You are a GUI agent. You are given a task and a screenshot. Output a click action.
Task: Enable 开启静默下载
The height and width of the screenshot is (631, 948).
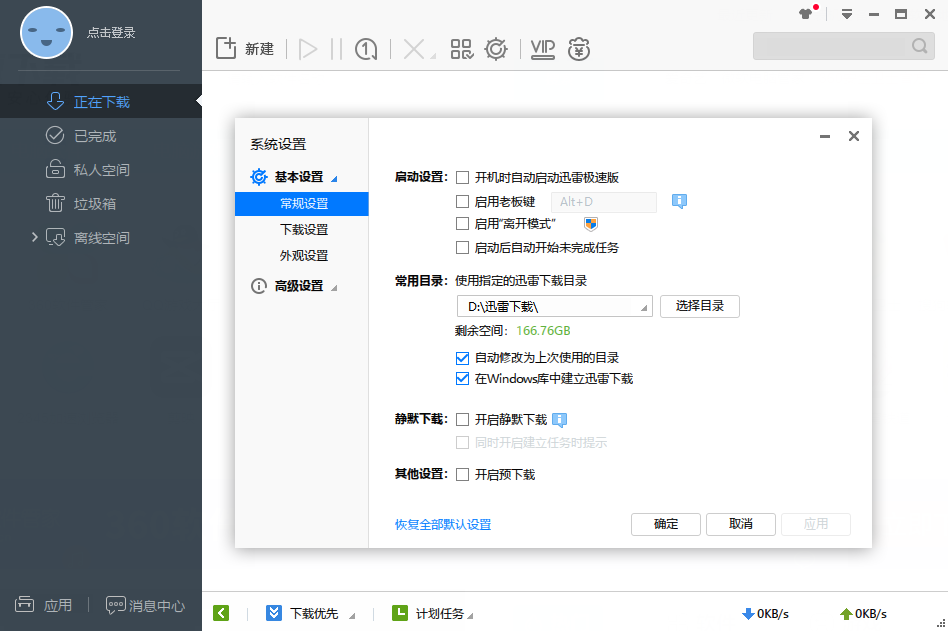[462, 420]
